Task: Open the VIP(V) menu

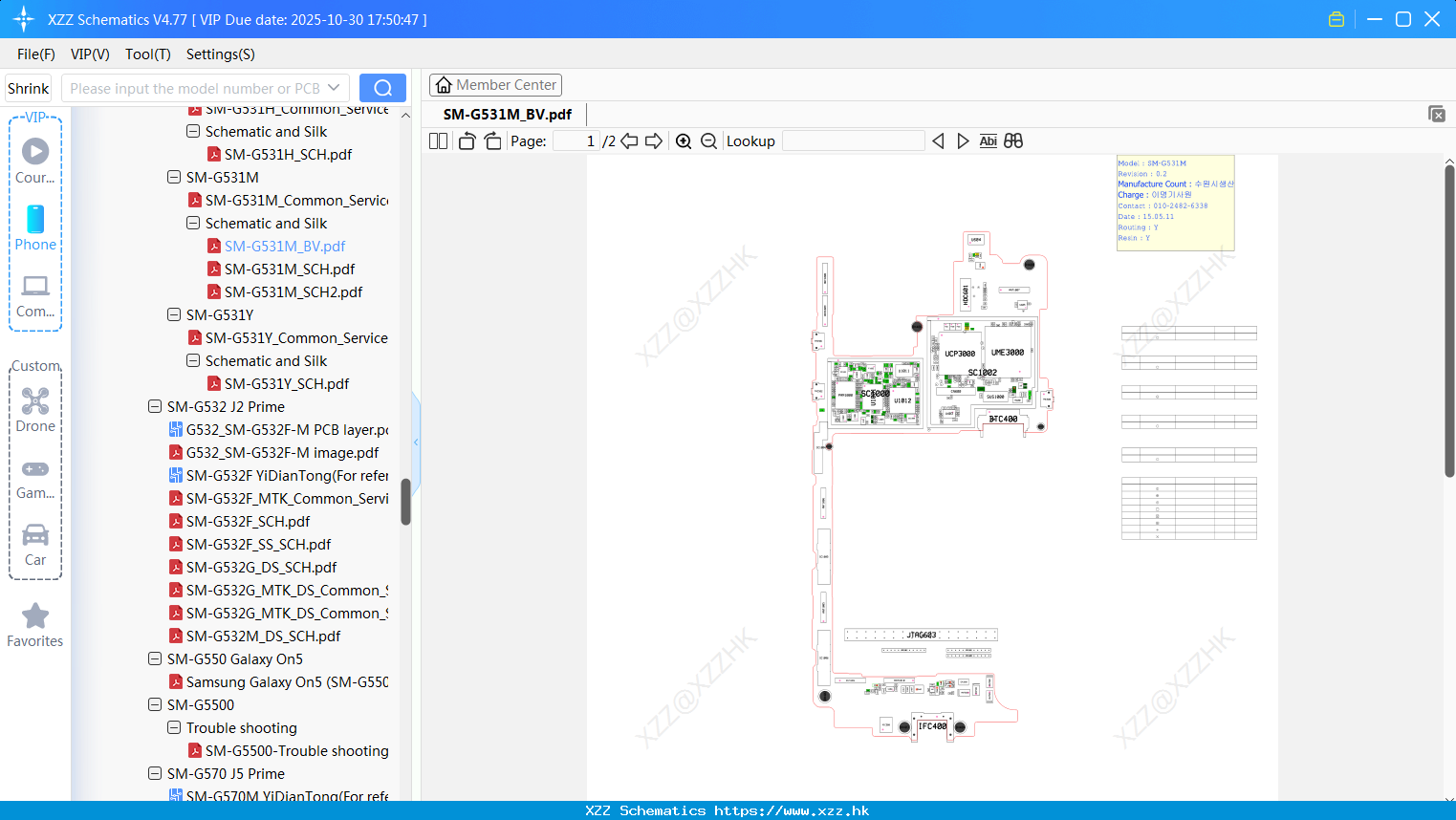Action: [90, 54]
